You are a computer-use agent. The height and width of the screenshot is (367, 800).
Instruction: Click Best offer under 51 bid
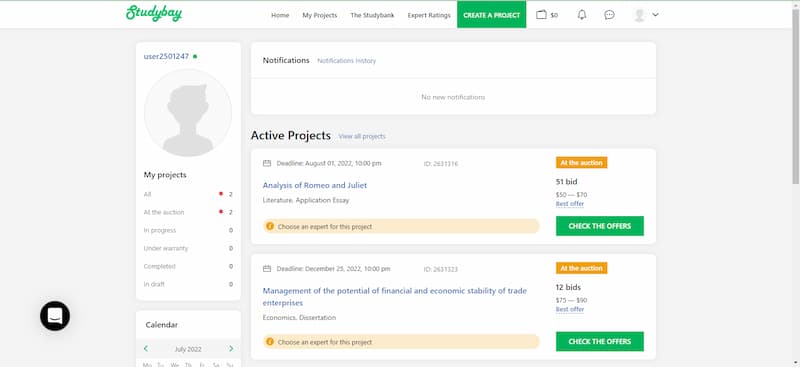(x=570, y=204)
